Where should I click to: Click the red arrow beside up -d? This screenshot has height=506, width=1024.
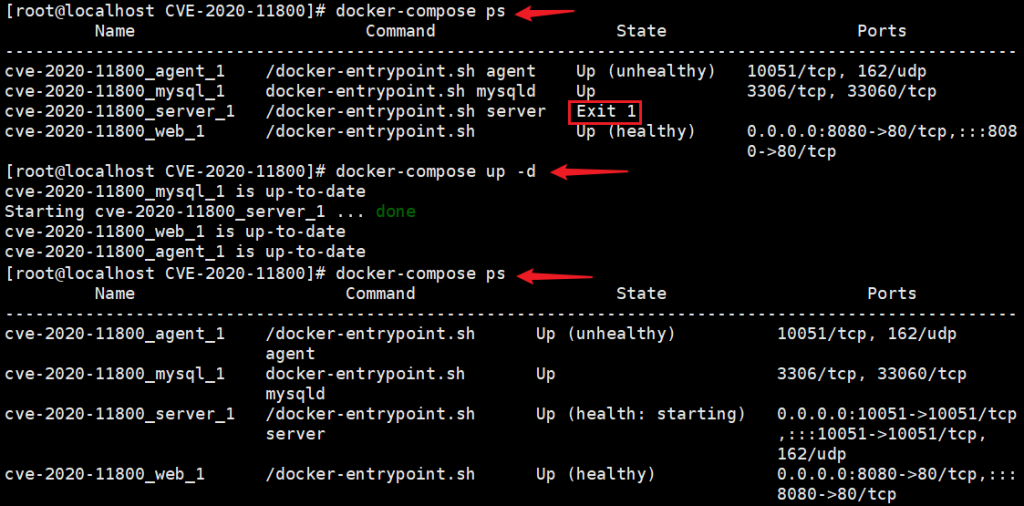coord(590,172)
